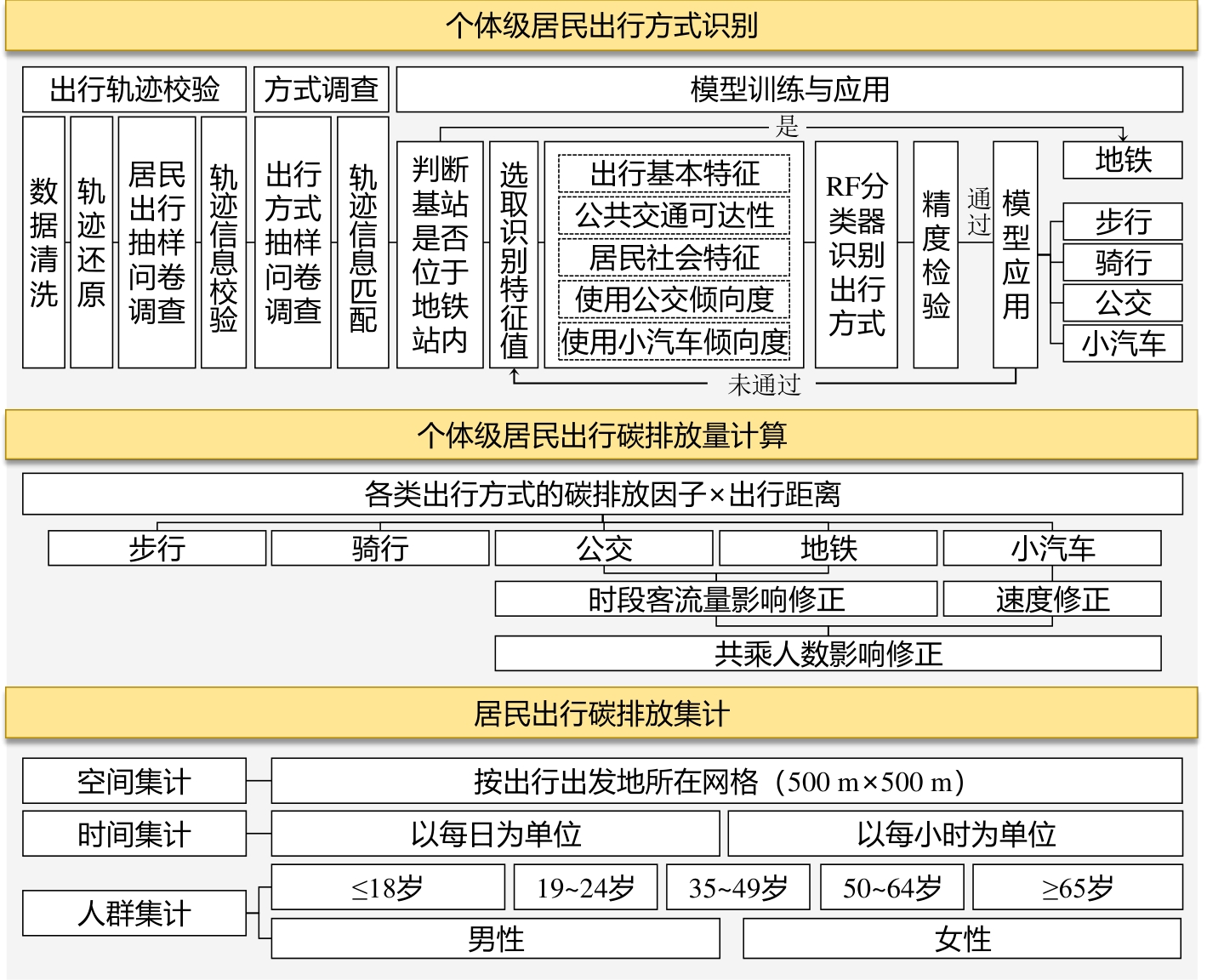Click 骑行 output box beside 模型应用
Viewport: 1207px width, 980px height.
coord(1123,262)
